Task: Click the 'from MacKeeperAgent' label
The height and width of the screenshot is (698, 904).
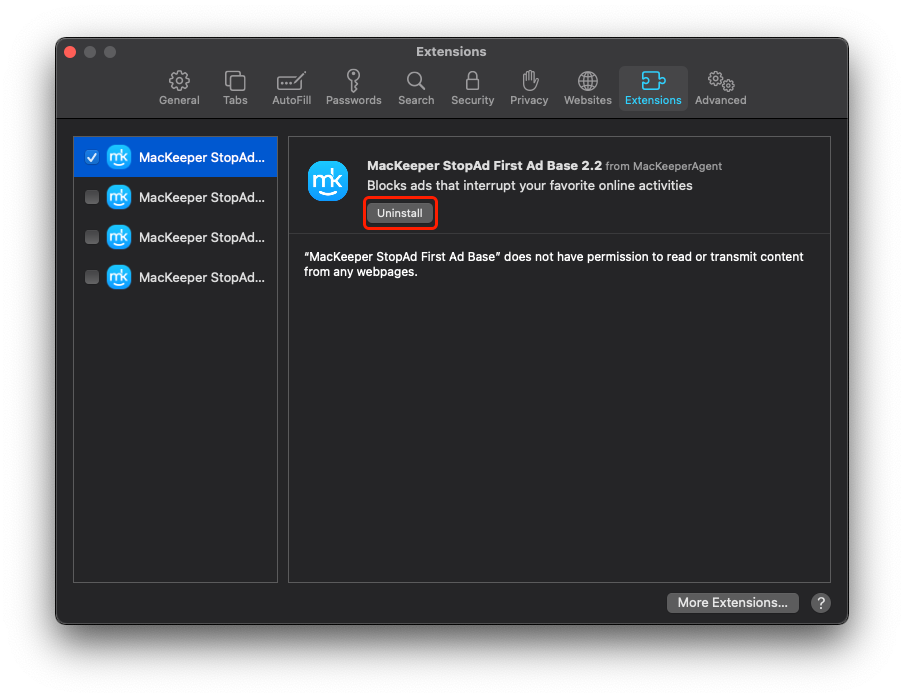Action: coord(664,166)
